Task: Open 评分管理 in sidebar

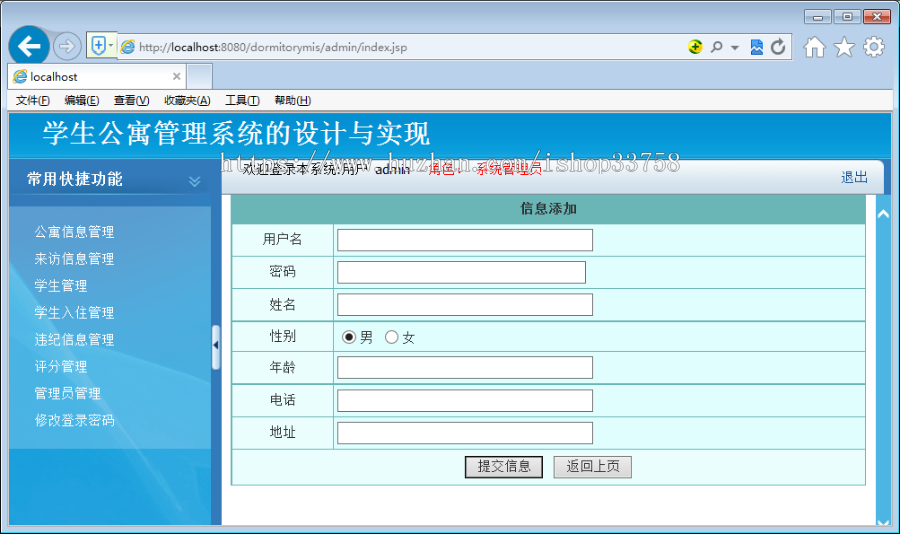Action: pos(61,366)
